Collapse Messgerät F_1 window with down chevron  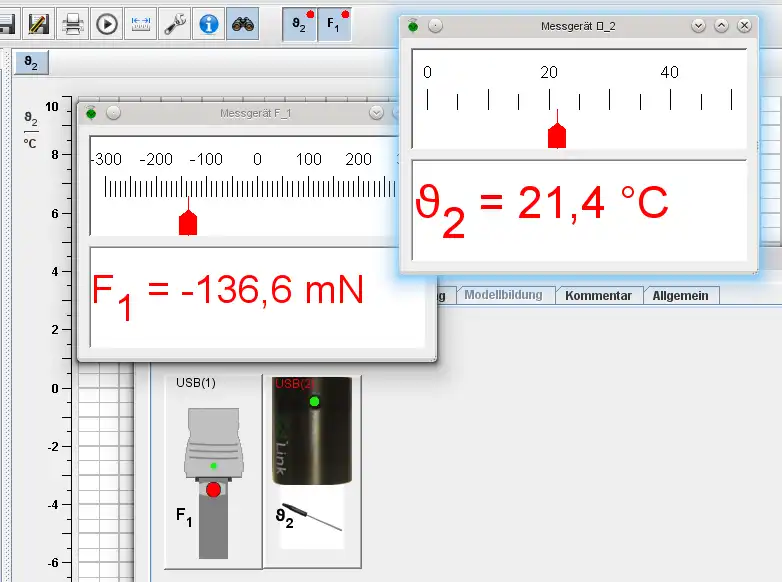click(x=377, y=113)
